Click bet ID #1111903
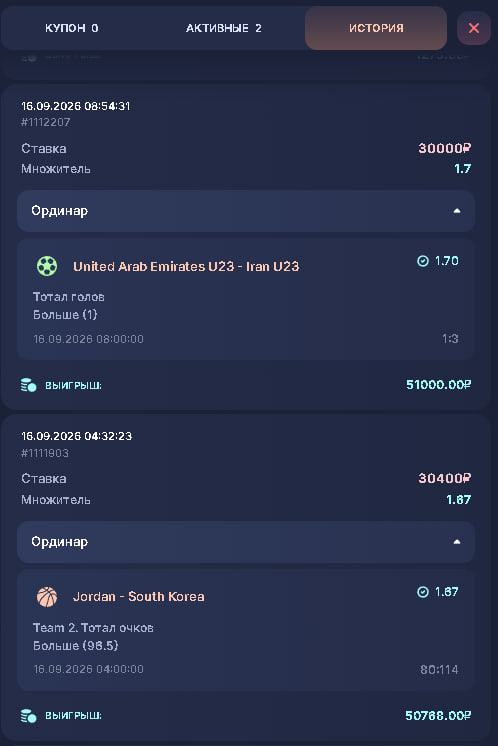 tap(45, 453)
